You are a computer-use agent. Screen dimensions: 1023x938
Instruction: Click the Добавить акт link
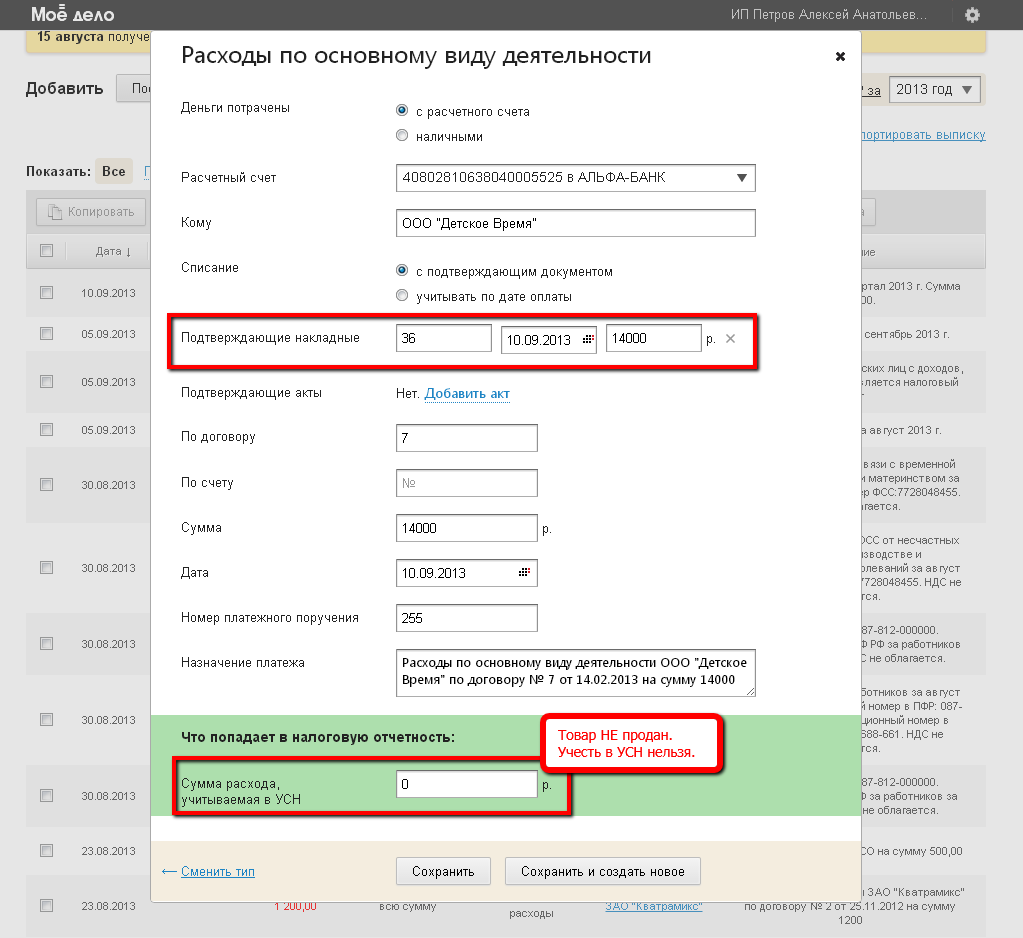(467, 394)
